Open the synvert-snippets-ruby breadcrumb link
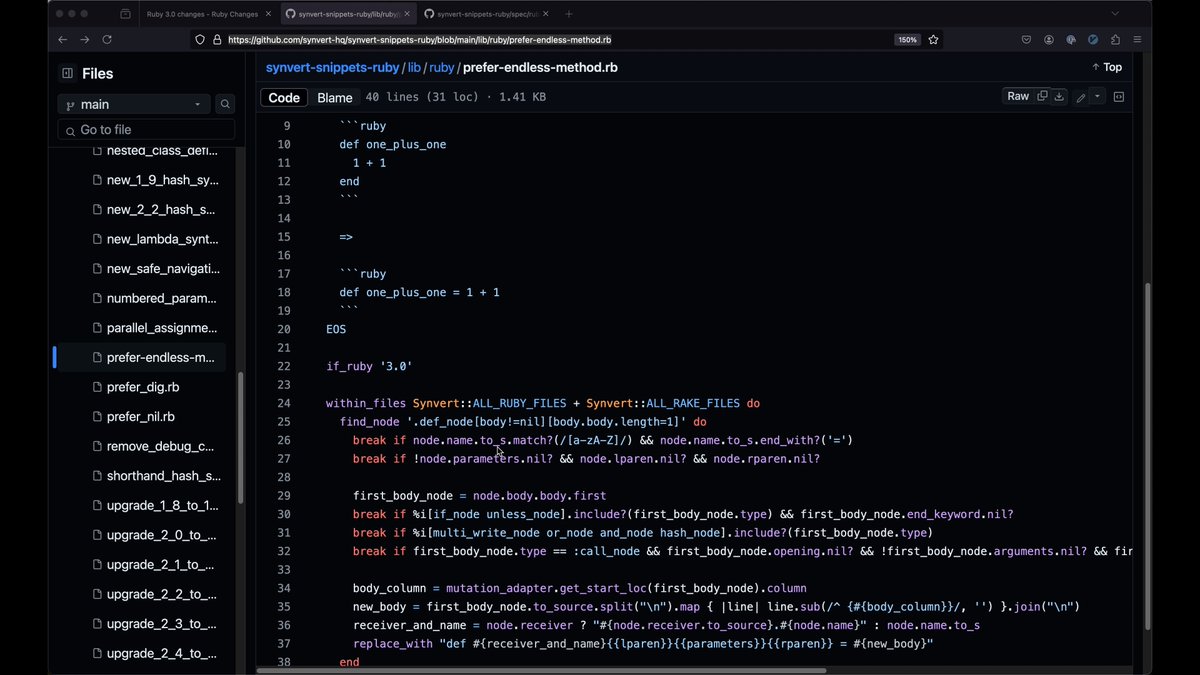 [332, 68]
